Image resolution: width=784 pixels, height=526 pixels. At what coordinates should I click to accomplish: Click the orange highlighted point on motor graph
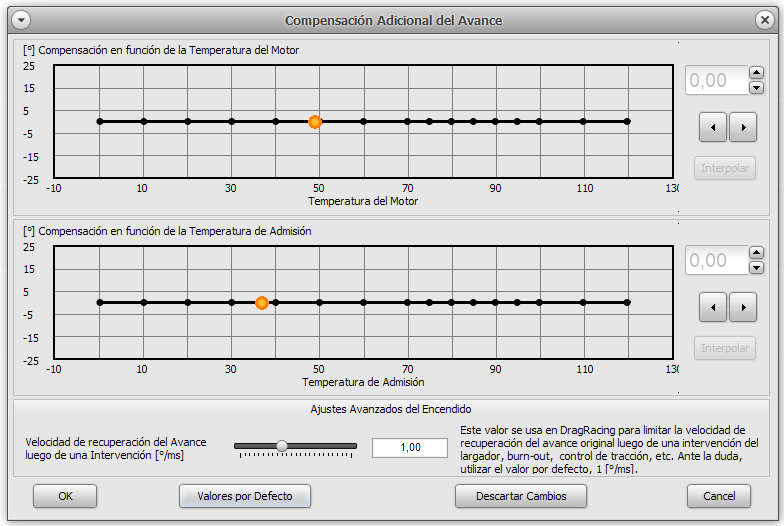[x=315, y=121]
